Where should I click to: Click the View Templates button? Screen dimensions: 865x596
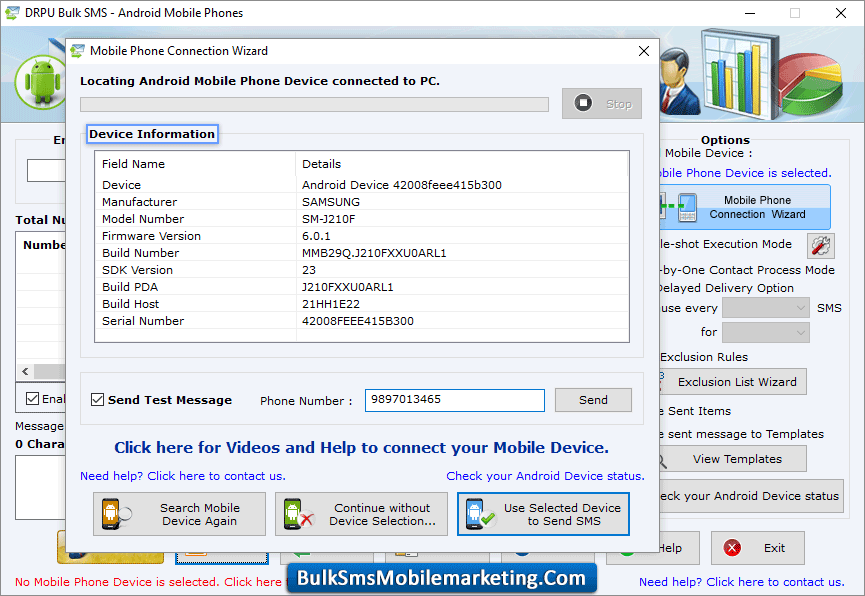pyautogui.click(x=733, y=459)
